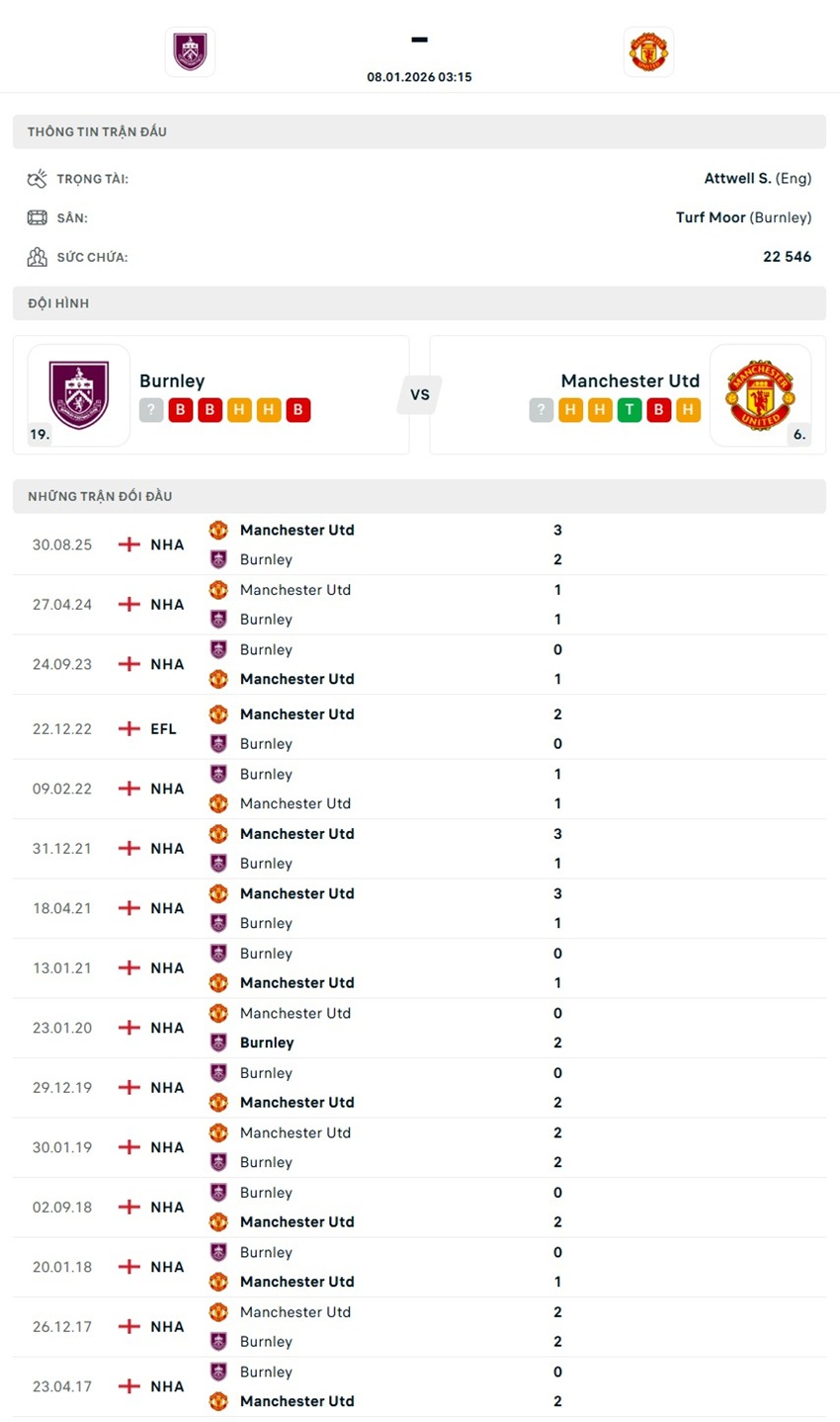Click the stadium icon next to SÂN
840x1422 pixels.
(x=37, y=217)
